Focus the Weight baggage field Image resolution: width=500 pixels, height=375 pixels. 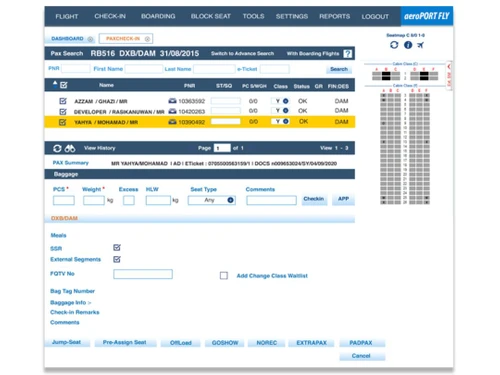[94, 200]
